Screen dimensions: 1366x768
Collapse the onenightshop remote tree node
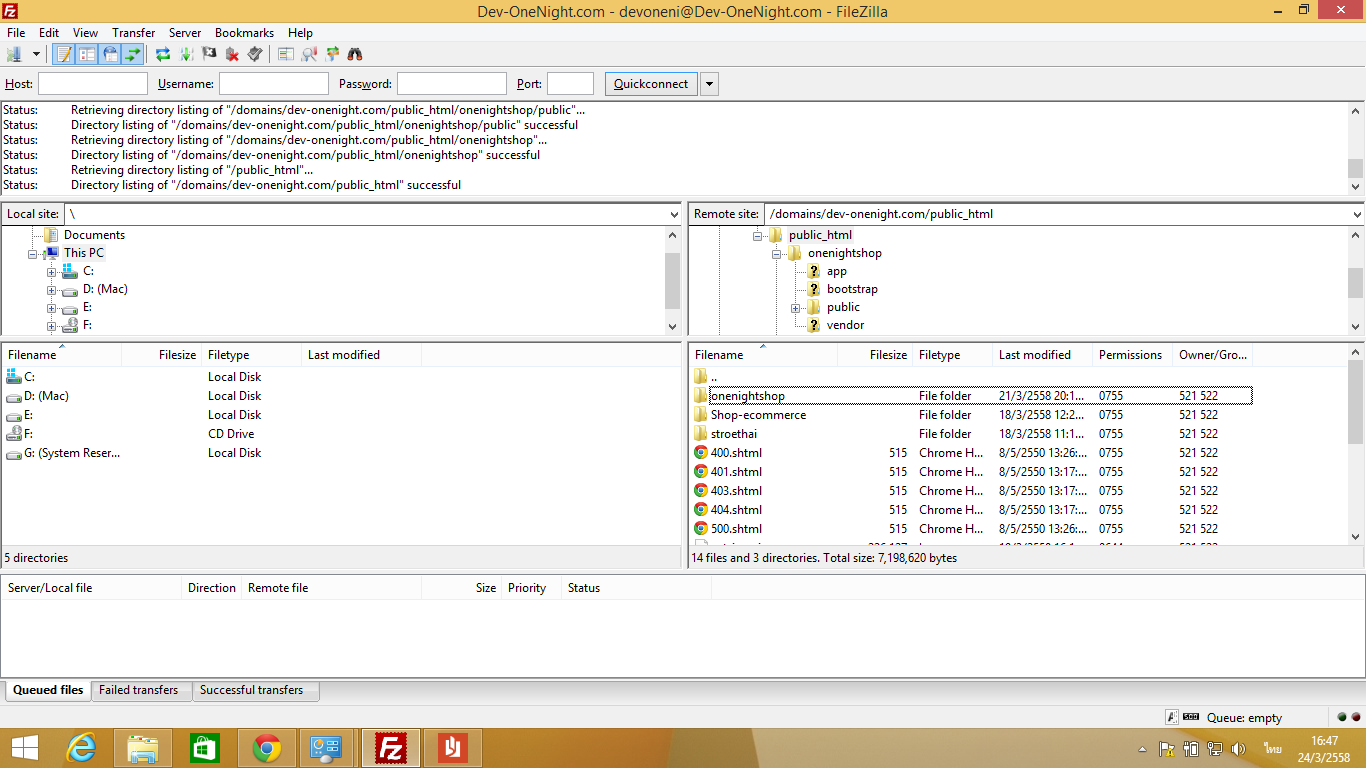pos(777,254)
